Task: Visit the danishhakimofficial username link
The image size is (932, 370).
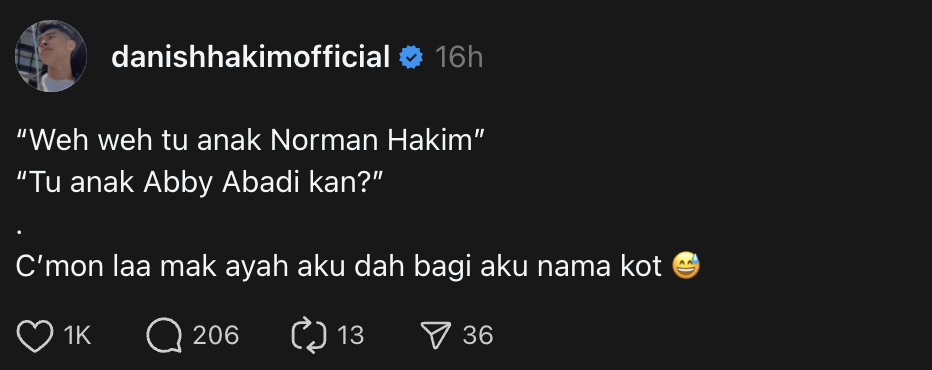Action: (x=250, y=57)
